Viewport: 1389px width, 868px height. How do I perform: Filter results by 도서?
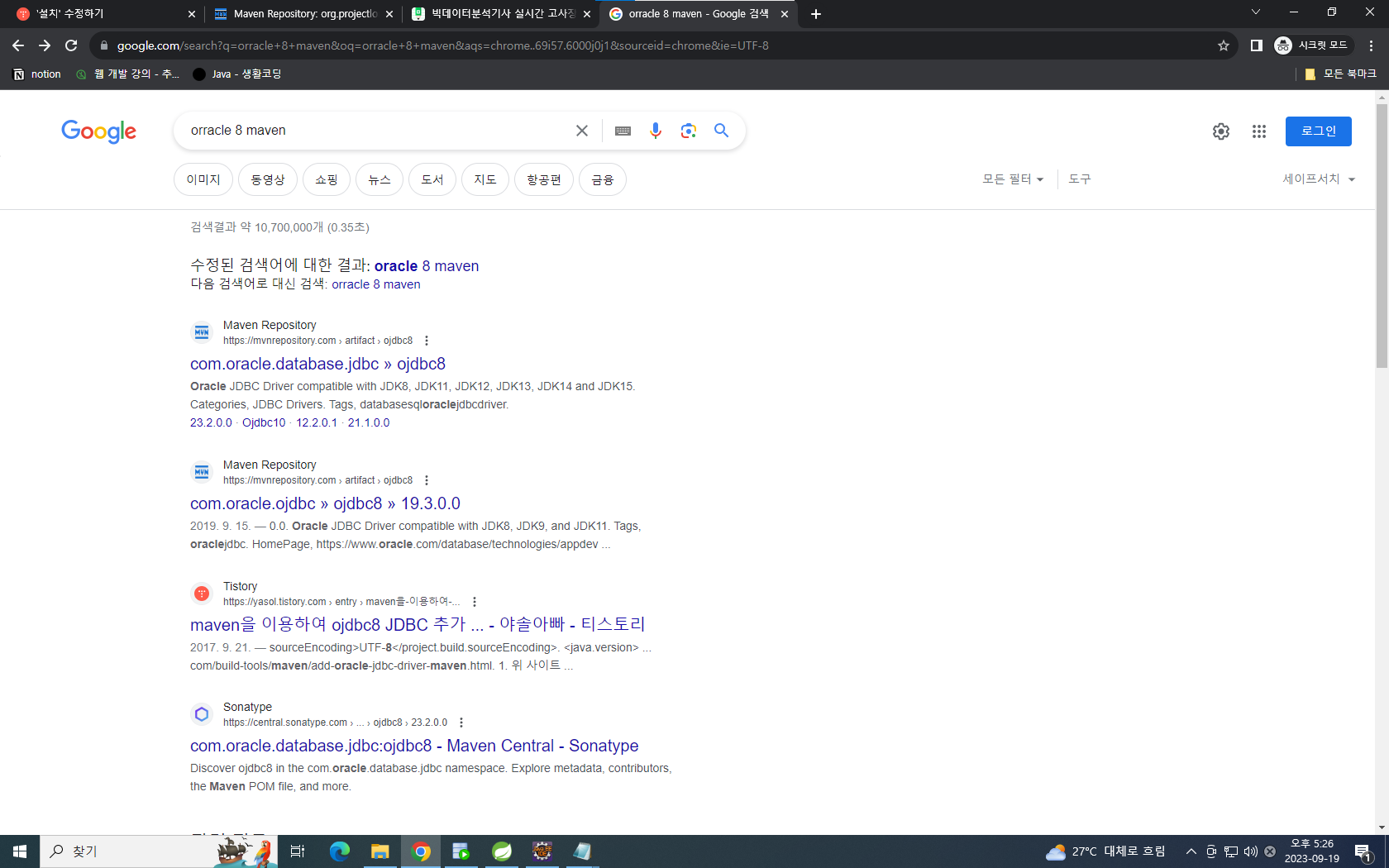[x=432, y=179]
